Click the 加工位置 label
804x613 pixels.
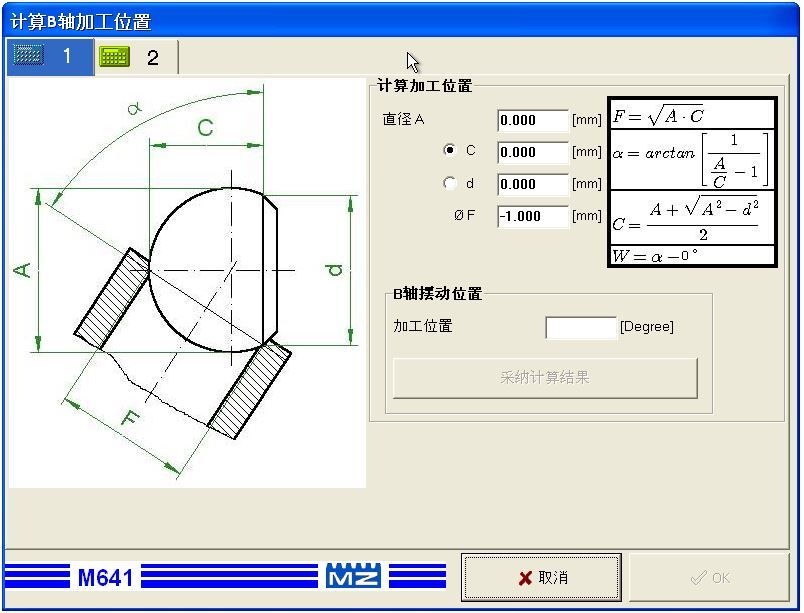click(x=423, y=326)
